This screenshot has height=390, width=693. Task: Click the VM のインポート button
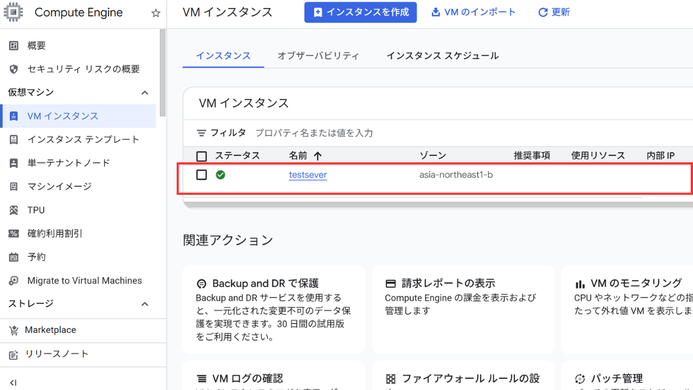point(473,12)
